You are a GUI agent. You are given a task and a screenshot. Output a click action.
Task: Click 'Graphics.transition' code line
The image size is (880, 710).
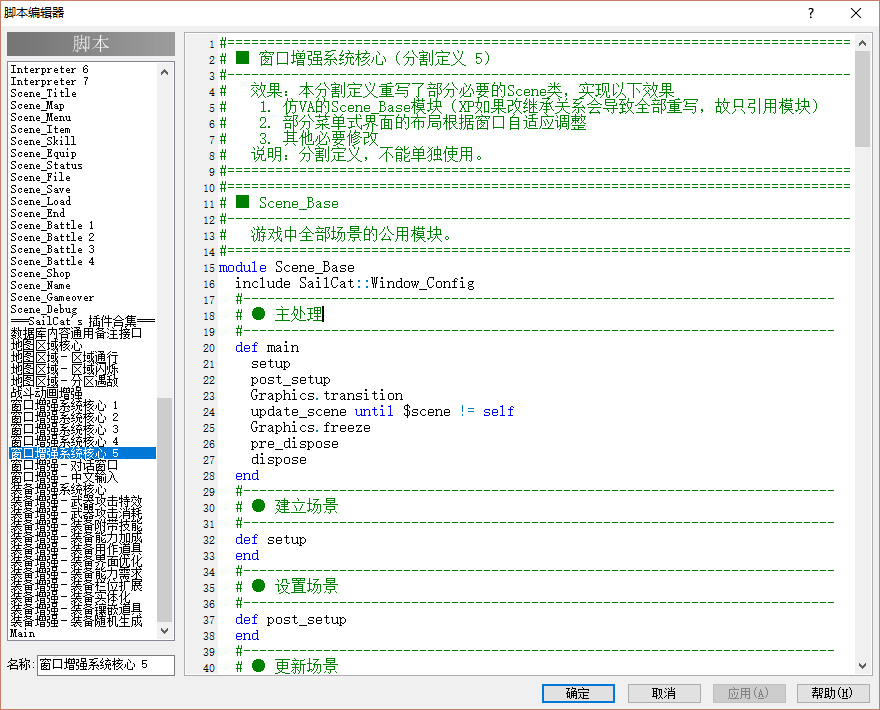327,396
